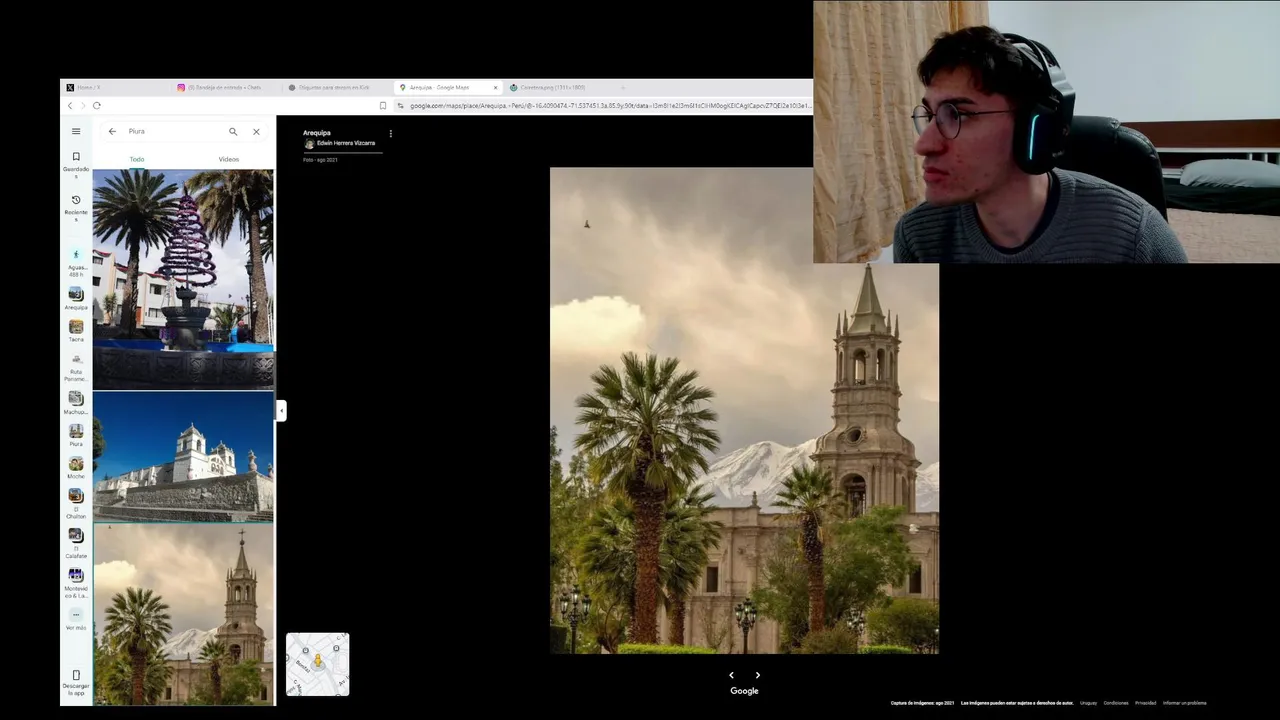Switch to the Todo photos tab
Image resolution: width=1280 pixels, height=720 pixels.
[137, 159]
